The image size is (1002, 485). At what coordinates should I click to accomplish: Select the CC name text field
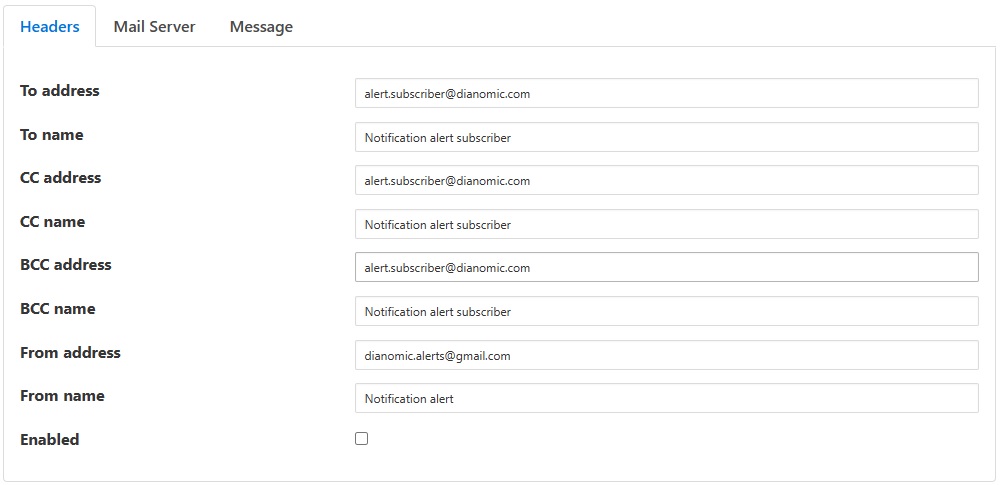(x=666, y=224)
